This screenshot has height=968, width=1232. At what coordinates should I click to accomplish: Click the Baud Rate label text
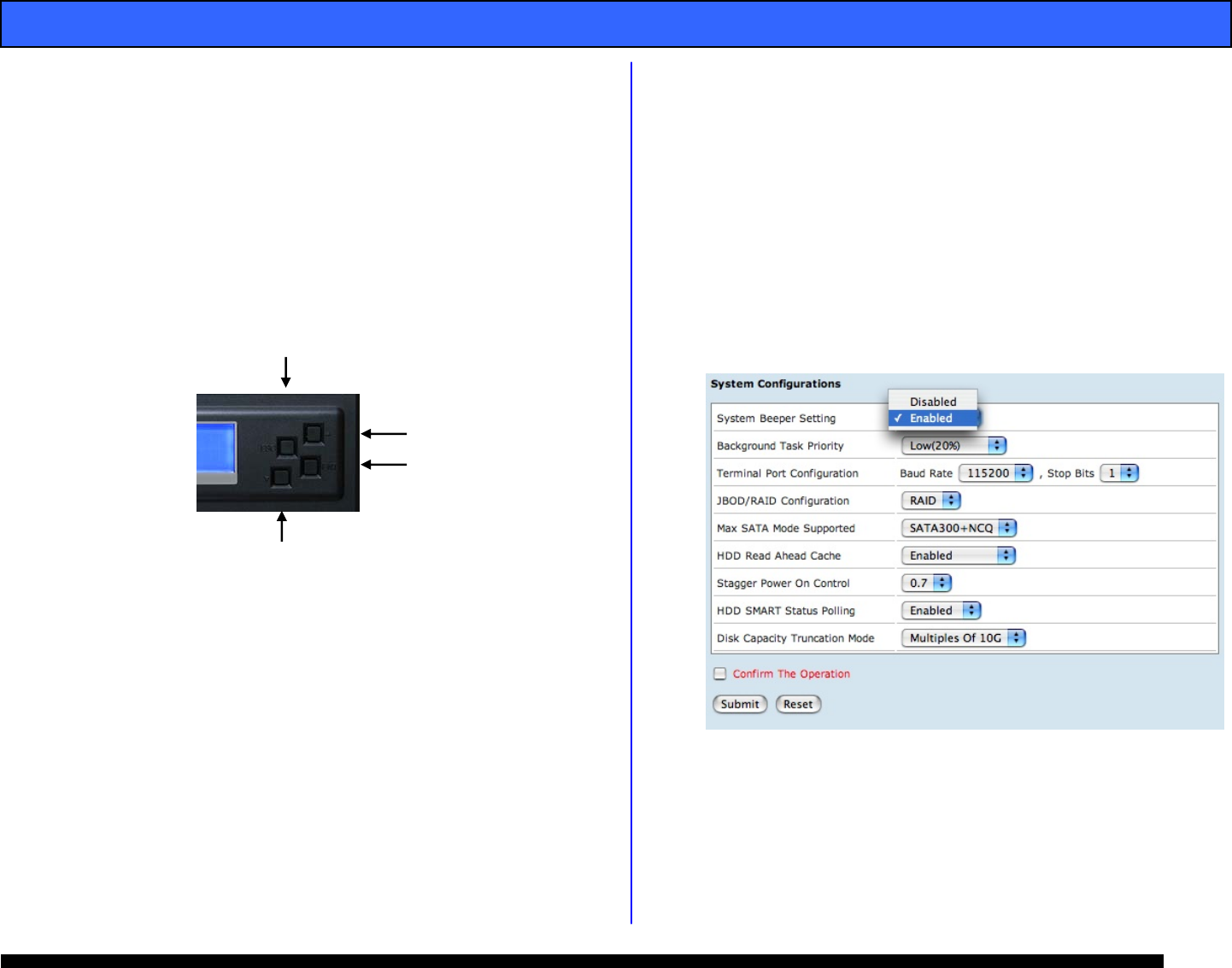pos(926,473)
